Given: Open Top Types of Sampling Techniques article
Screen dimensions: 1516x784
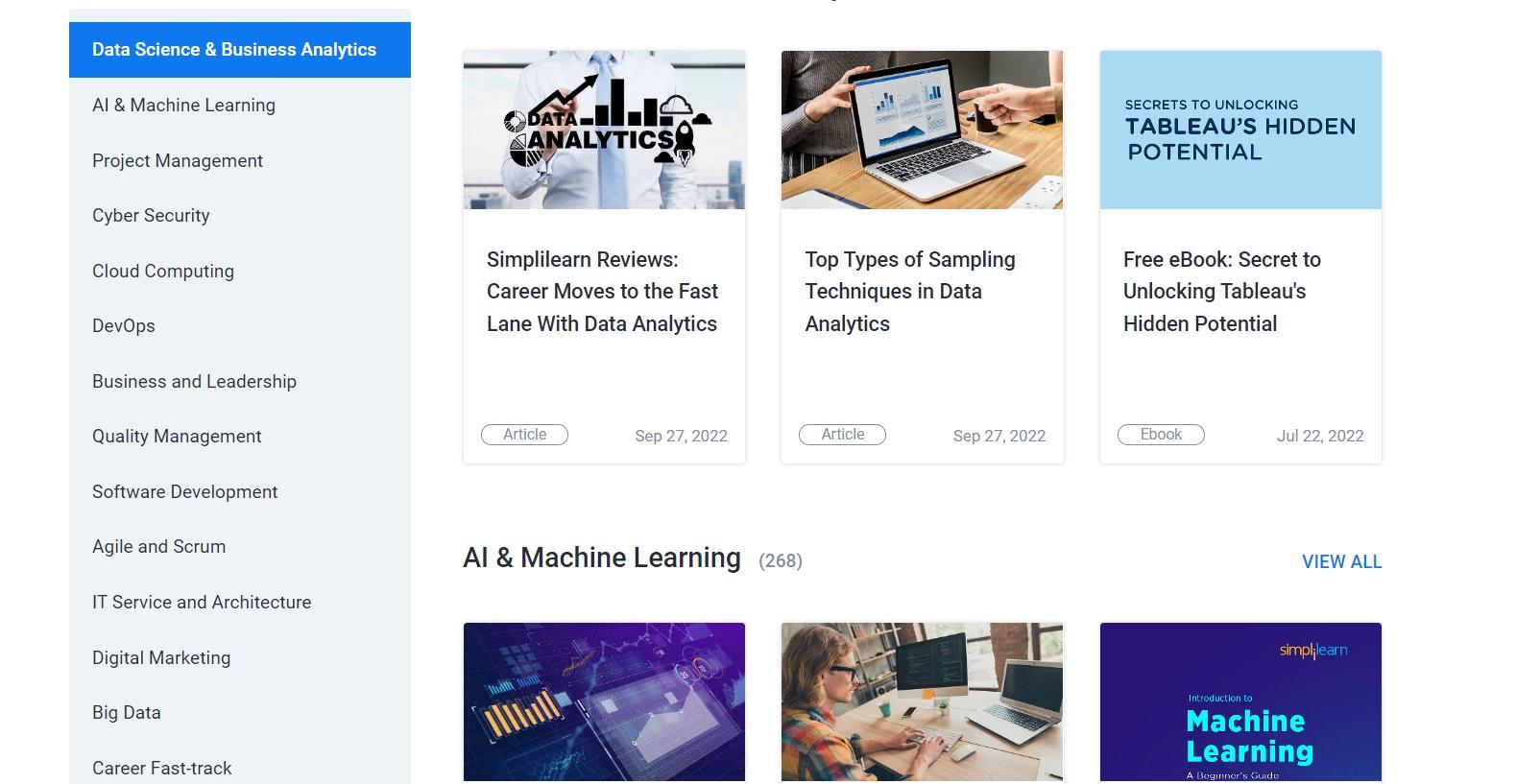Looking at the screenshot, I should coord(909,292).
